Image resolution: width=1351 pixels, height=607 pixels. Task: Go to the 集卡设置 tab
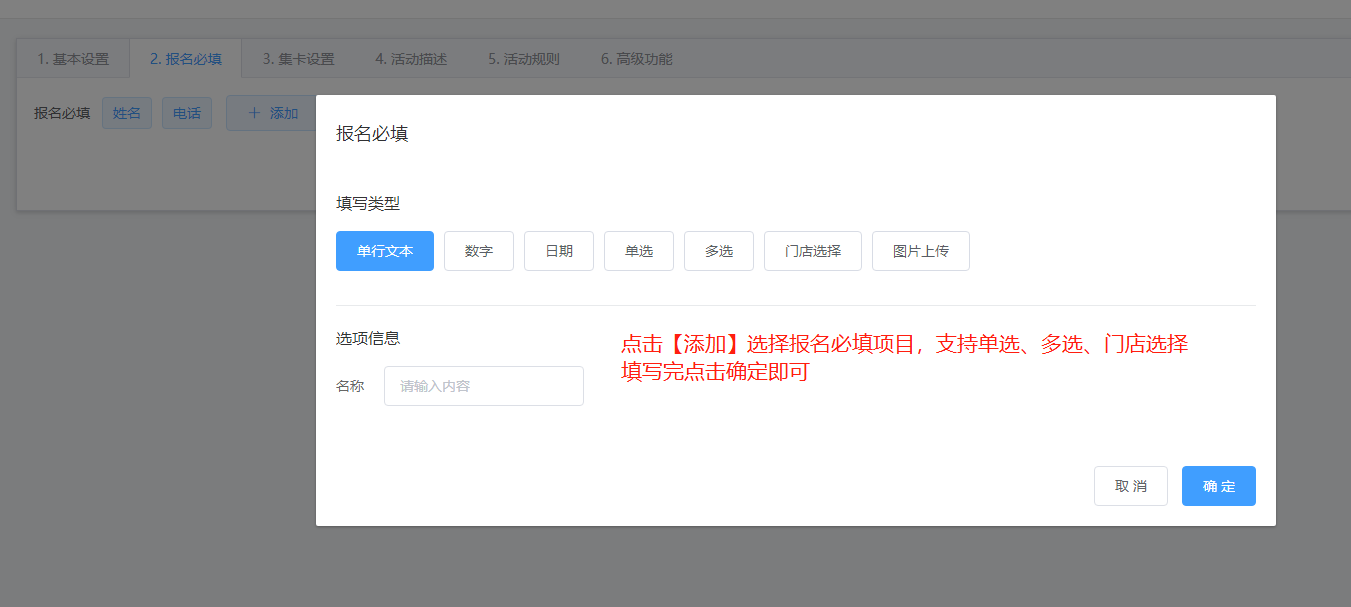coord(298,59)
